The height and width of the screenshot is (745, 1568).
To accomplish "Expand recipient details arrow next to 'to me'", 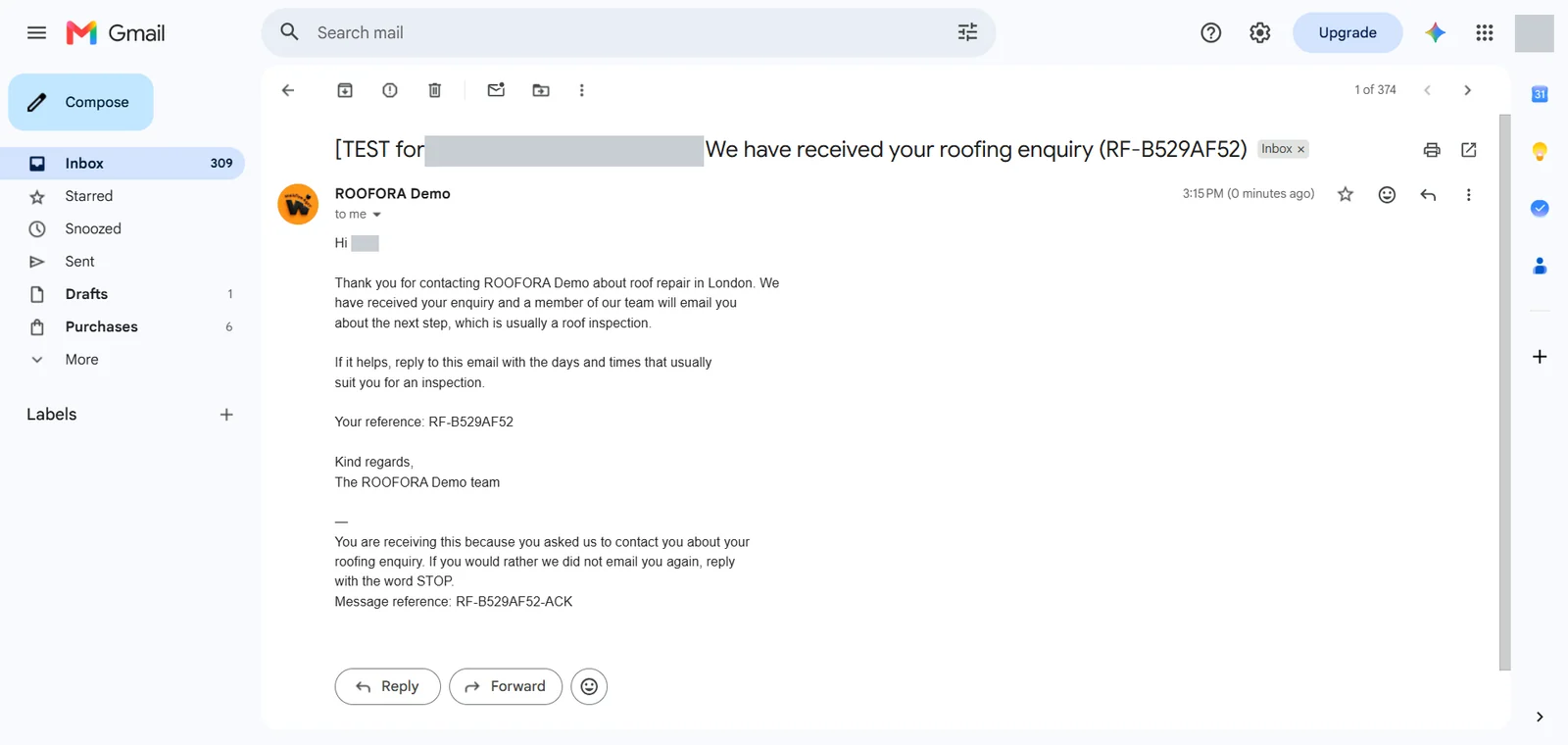I will (376, 215).
